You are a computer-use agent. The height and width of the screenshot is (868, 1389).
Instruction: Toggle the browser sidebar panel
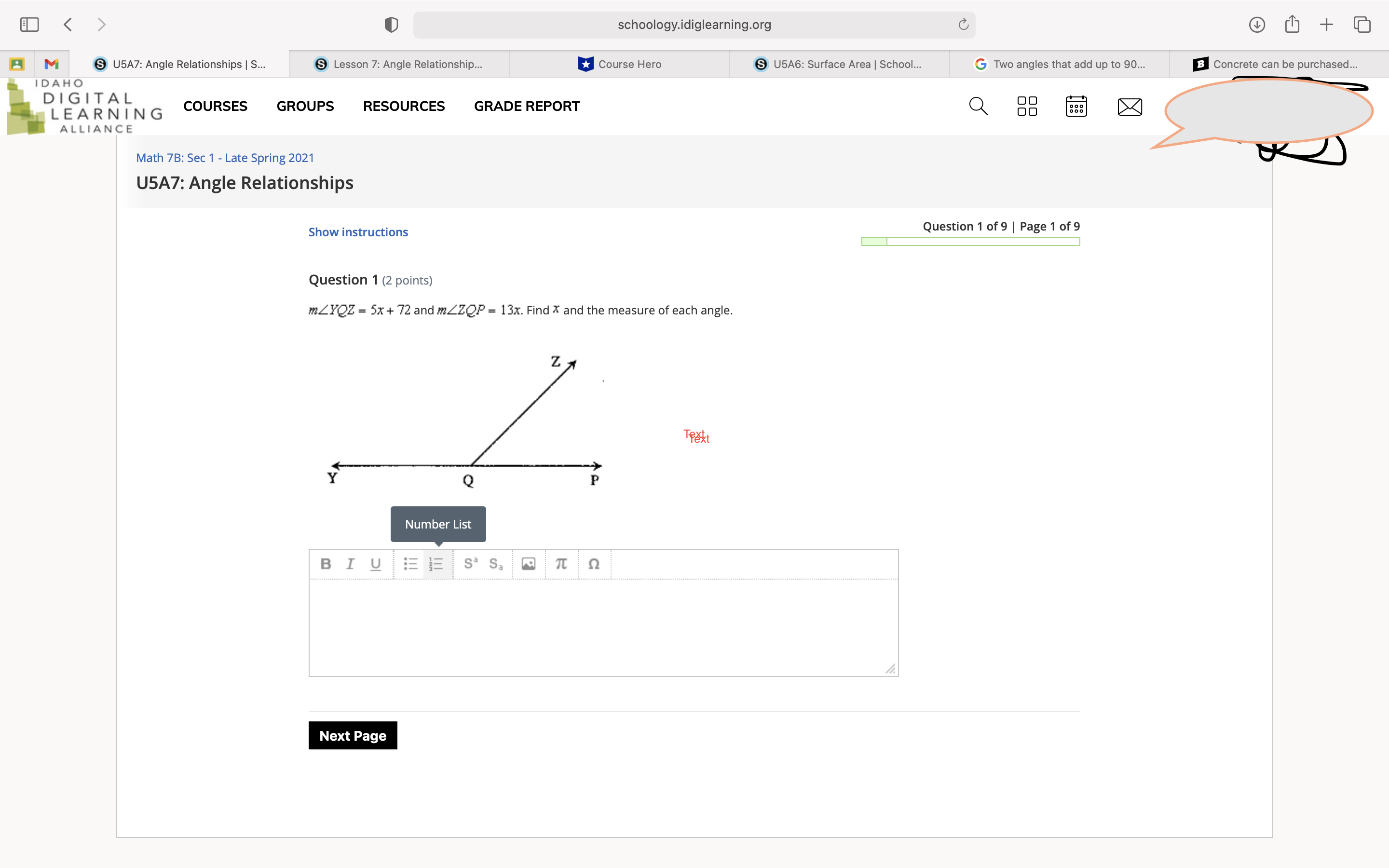[x=29, y=24]
